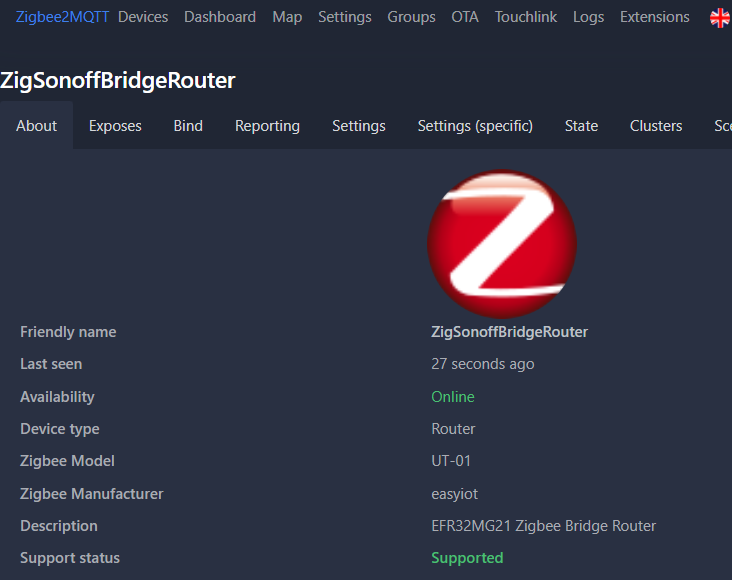Click the Zigbee Manufacturer label

(92, 494)
